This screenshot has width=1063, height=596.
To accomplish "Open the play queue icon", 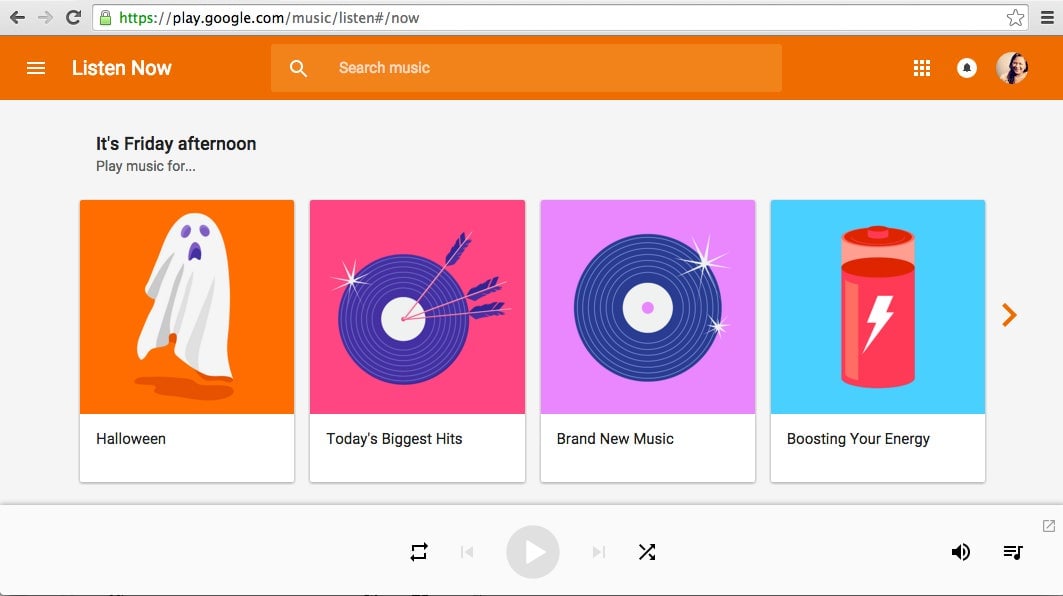I will click(x=1013, y=552).
